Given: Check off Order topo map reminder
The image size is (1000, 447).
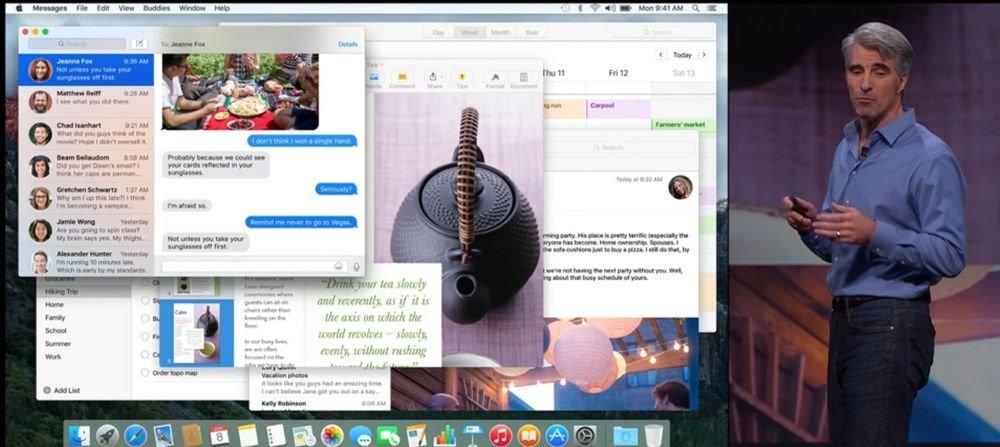Looking at the screenshot, I should point(145,373).
